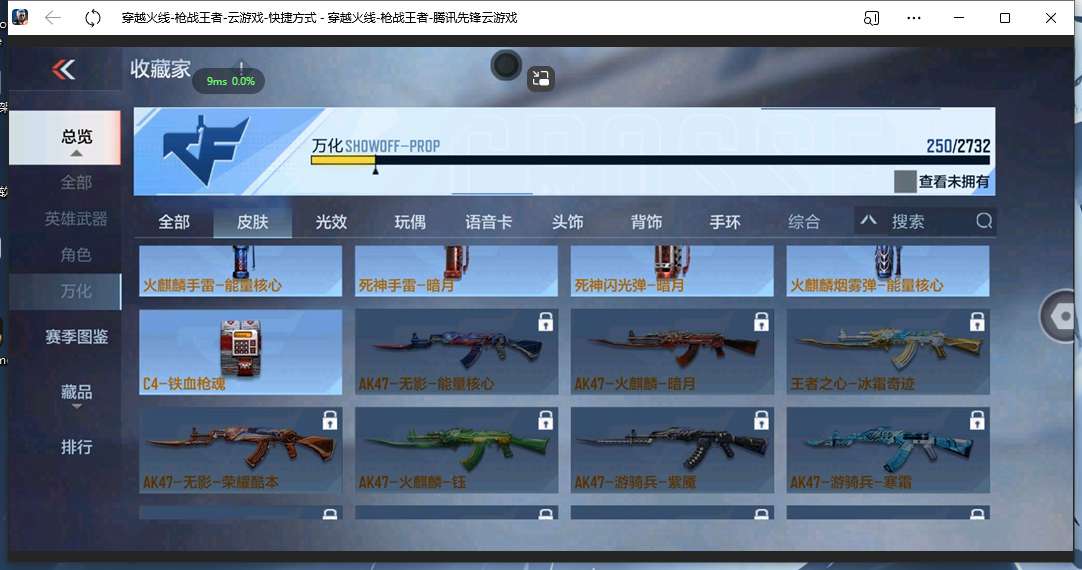Switch to the 背饰 tab
This screenshot has width=1082, height=570.
click(646, 222)
